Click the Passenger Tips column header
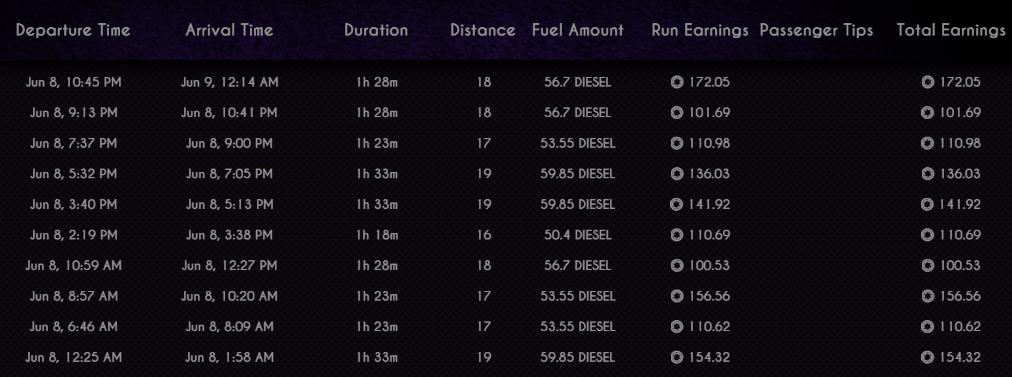This screenshot has width=1012, height=377. [x=816, y=30]
